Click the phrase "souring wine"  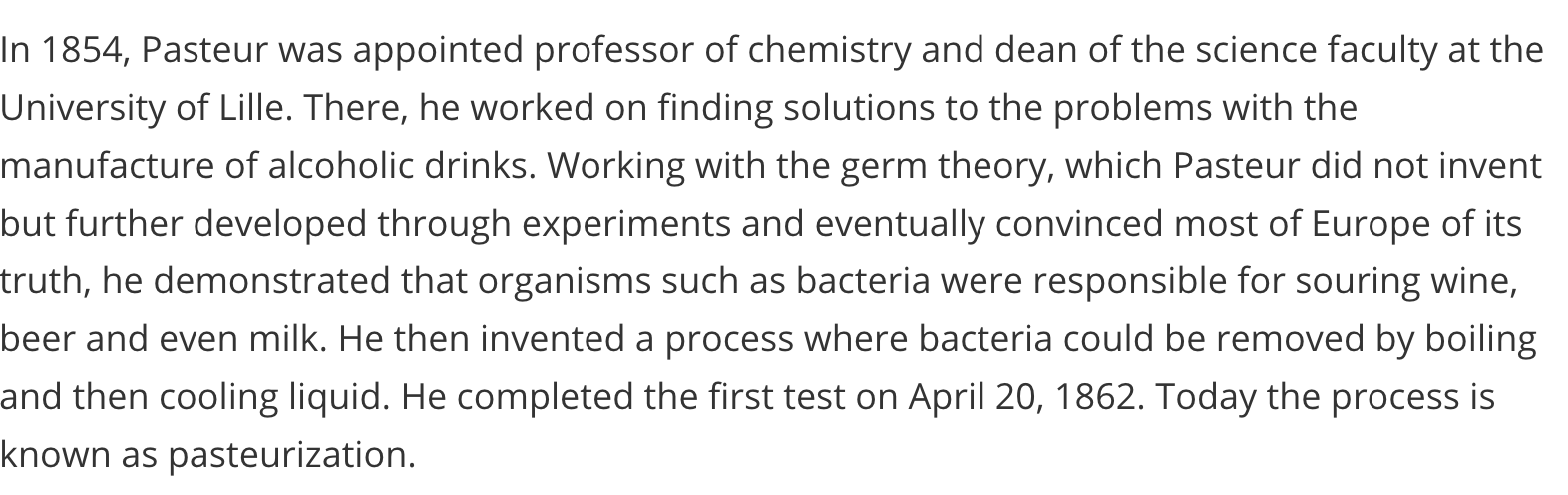coord(1406,281)
